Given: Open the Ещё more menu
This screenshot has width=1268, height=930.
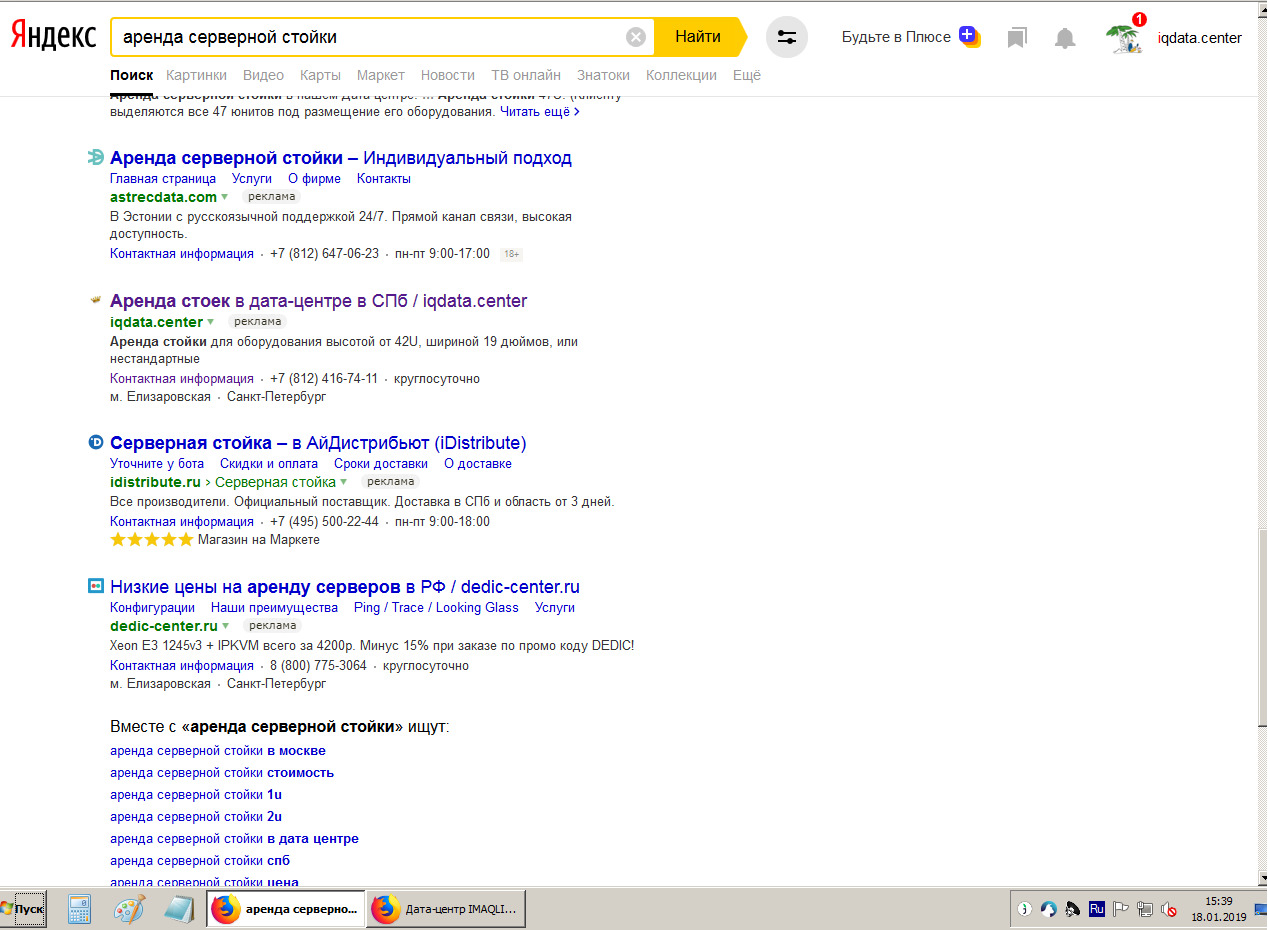Looking at the screenshot, I should (747, 75).
